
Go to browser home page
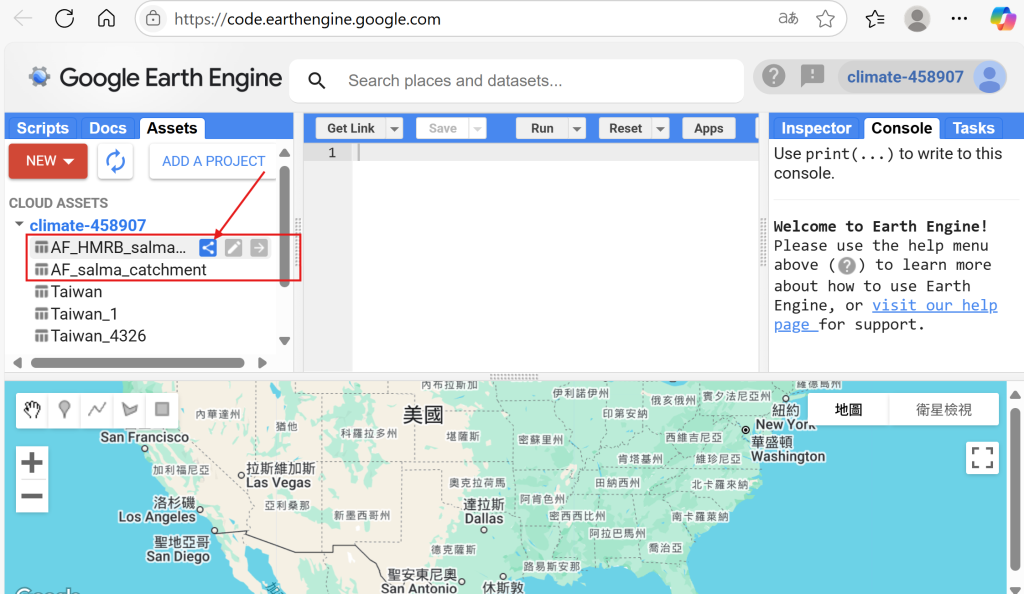pos(106,18)
